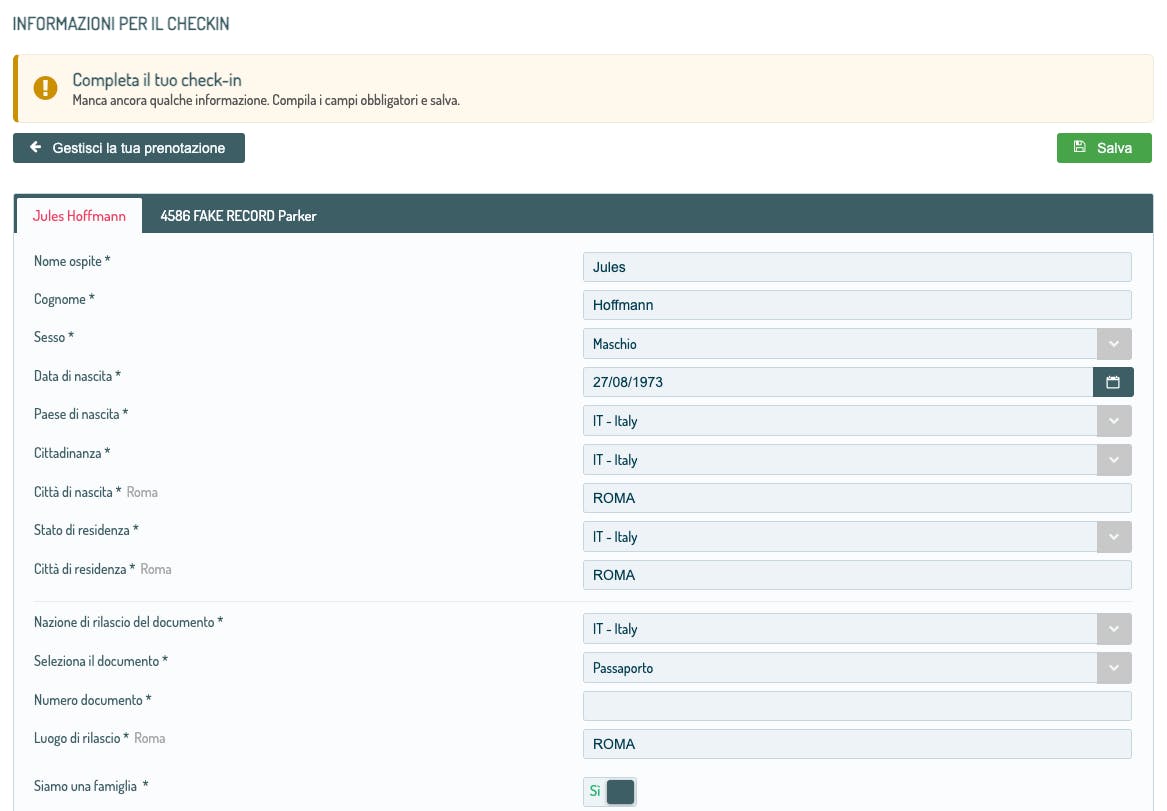Screen dimensions: 1167x811
Task: Click the back arrow icon on Gestisci button
Action: 36,147
